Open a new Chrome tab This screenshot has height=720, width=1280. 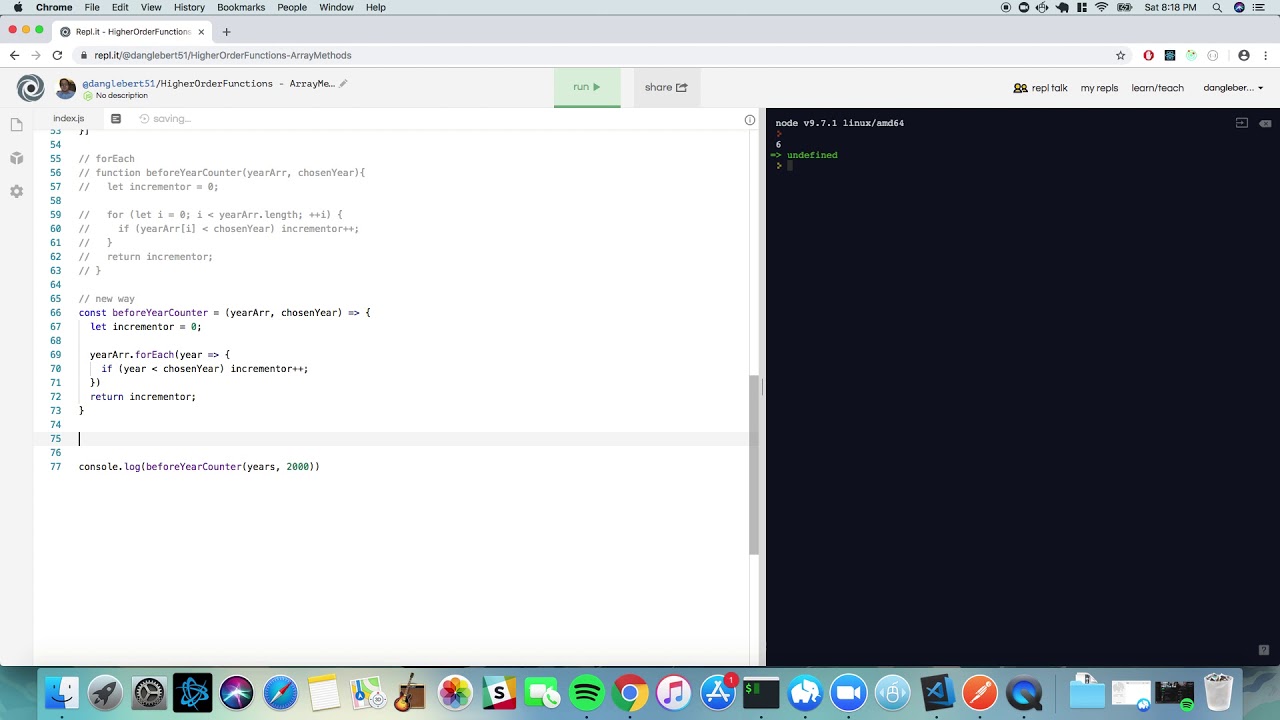226,32
